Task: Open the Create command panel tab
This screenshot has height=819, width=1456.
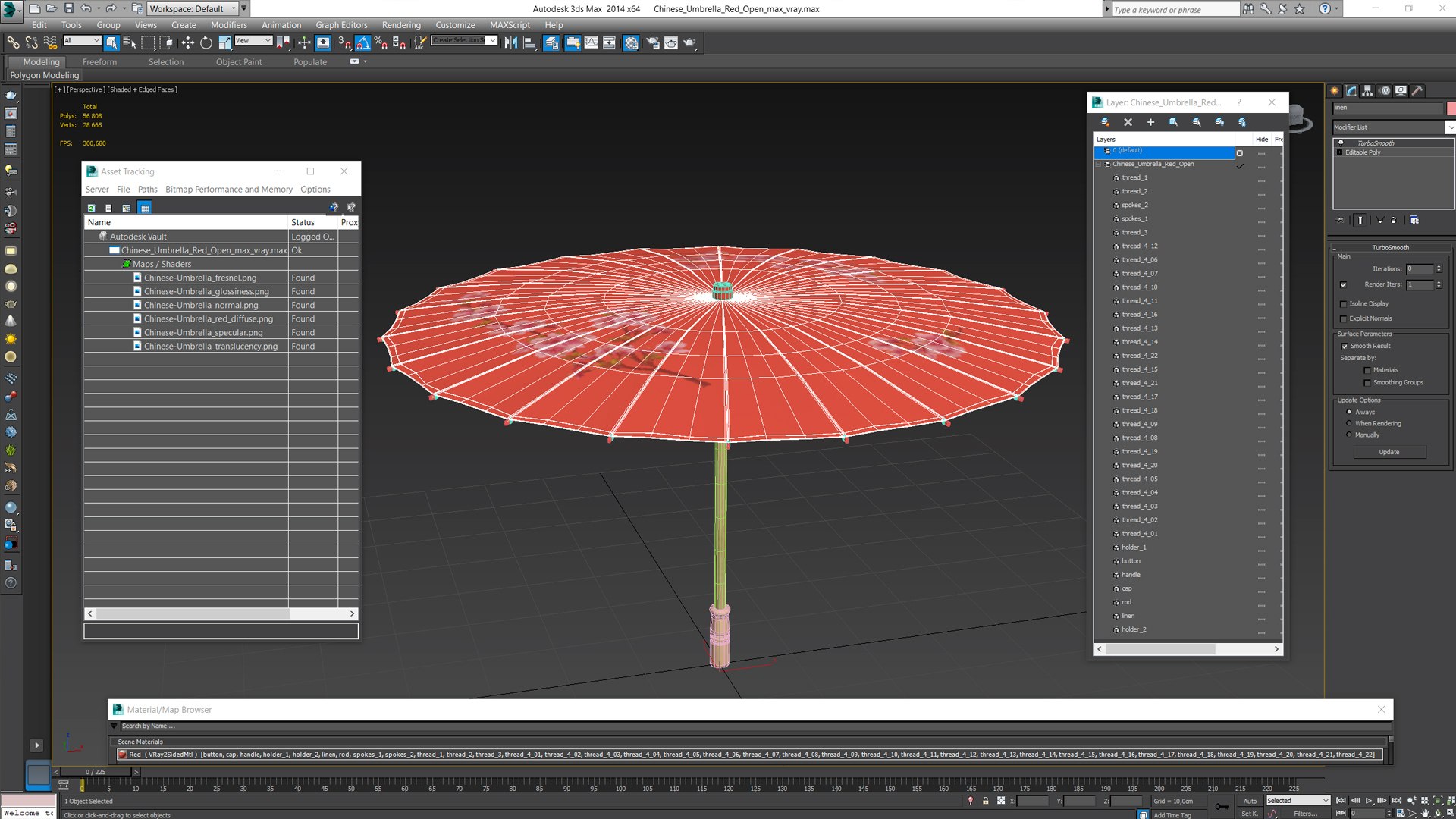Action: click(x=1335, y=90)
